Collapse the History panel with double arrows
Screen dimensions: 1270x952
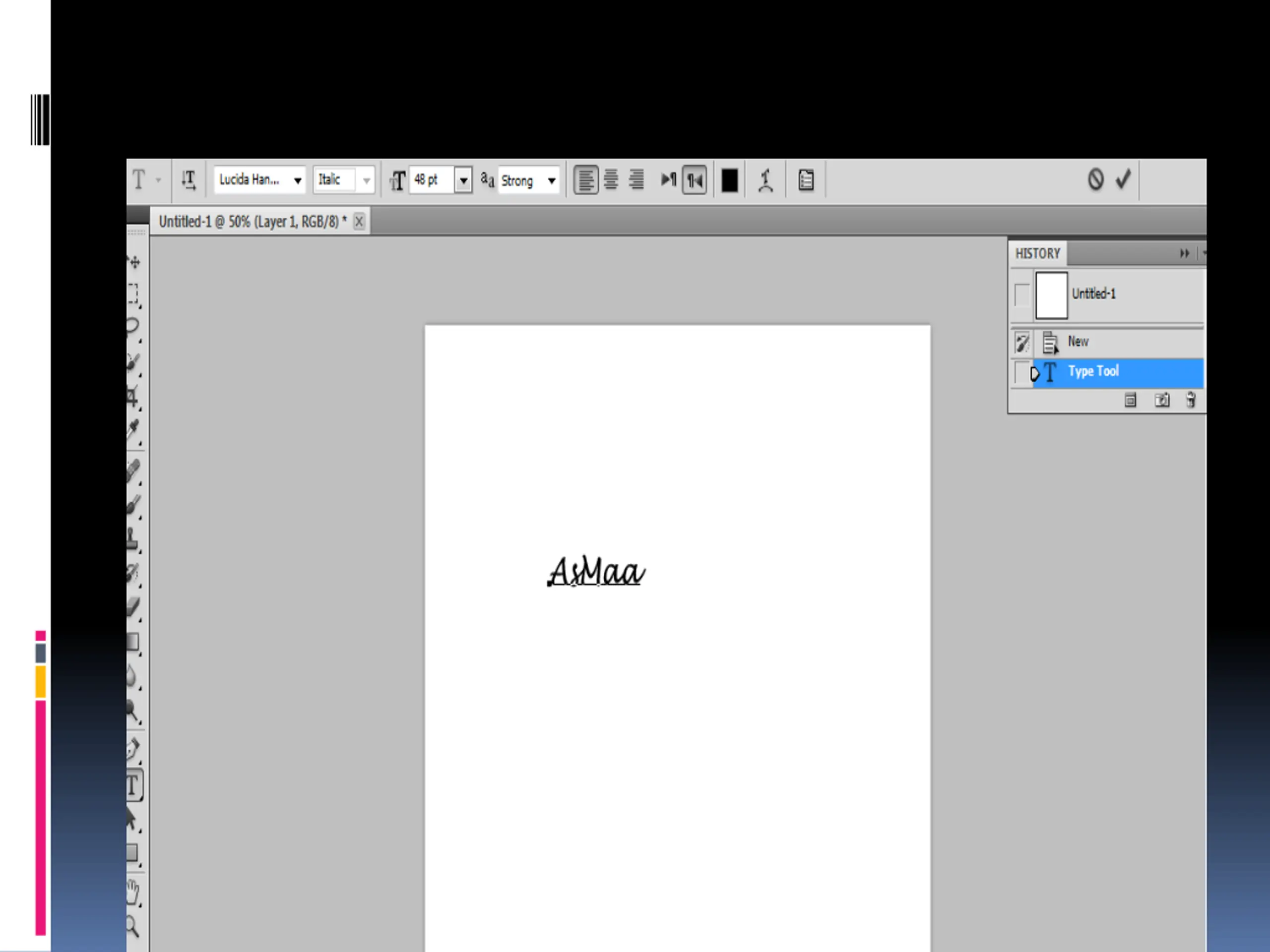[x=1185, y=253]
